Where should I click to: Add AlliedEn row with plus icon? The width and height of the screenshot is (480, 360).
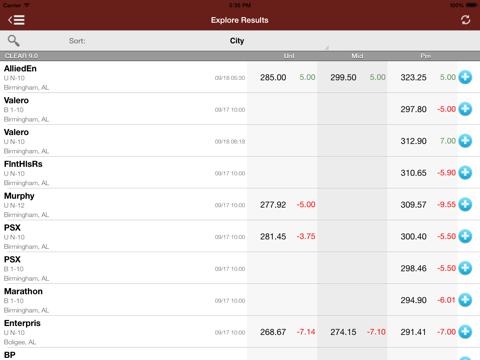click(x=465, y=77)
